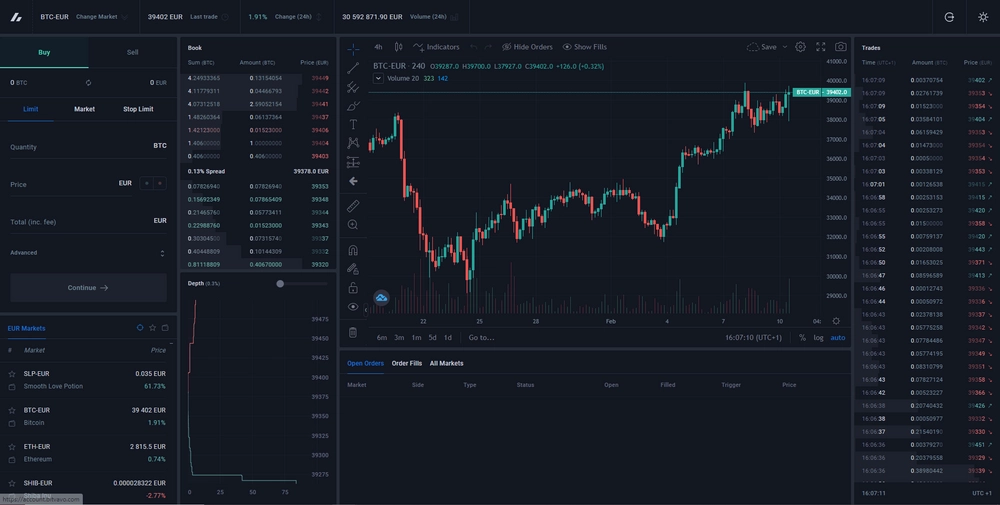Toggle the magnet mode tool
Image resolution: width=1000 pixels, height=505 pixels.
(x=353, y=250)
